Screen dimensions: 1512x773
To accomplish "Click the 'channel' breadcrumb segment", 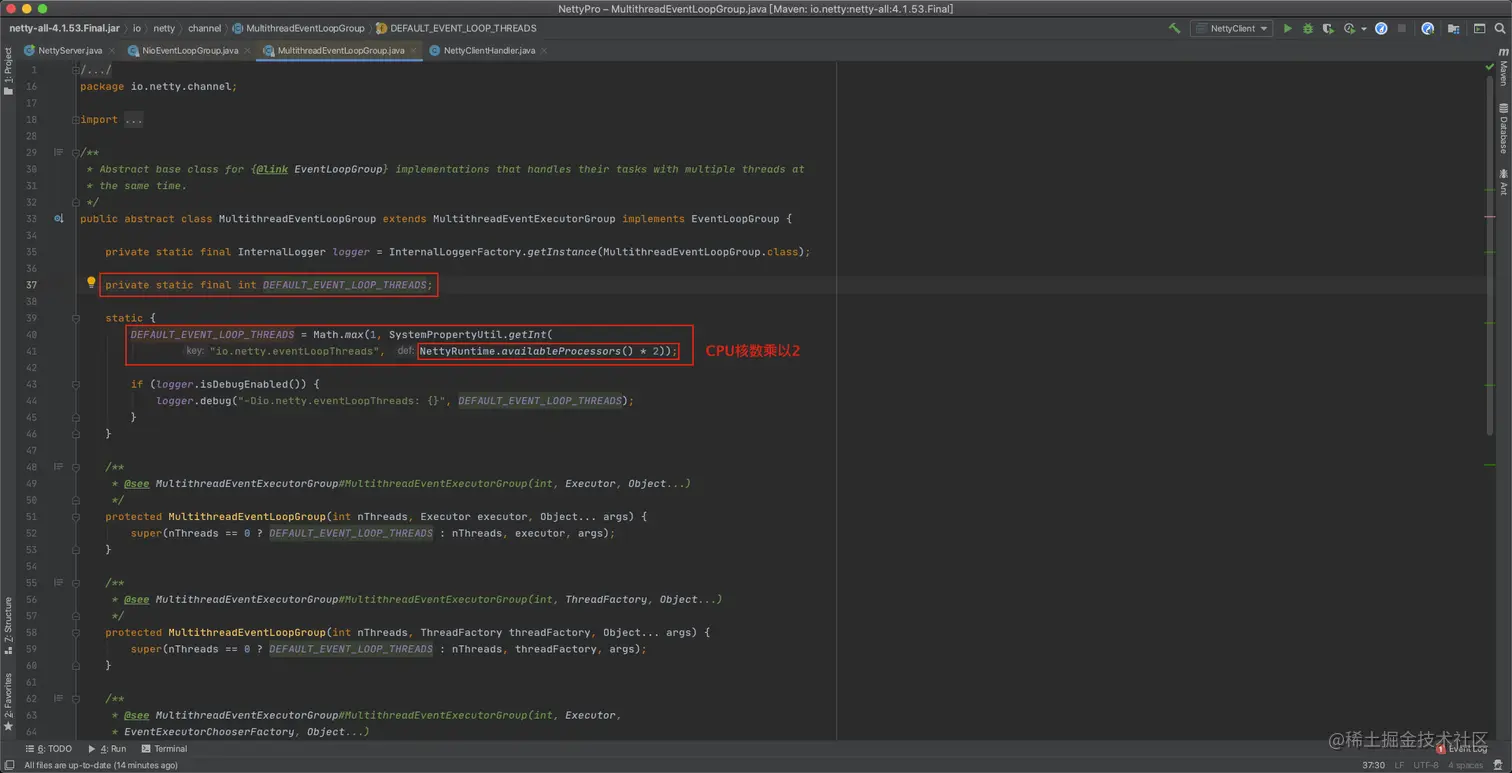I will [x=204, y=28].
